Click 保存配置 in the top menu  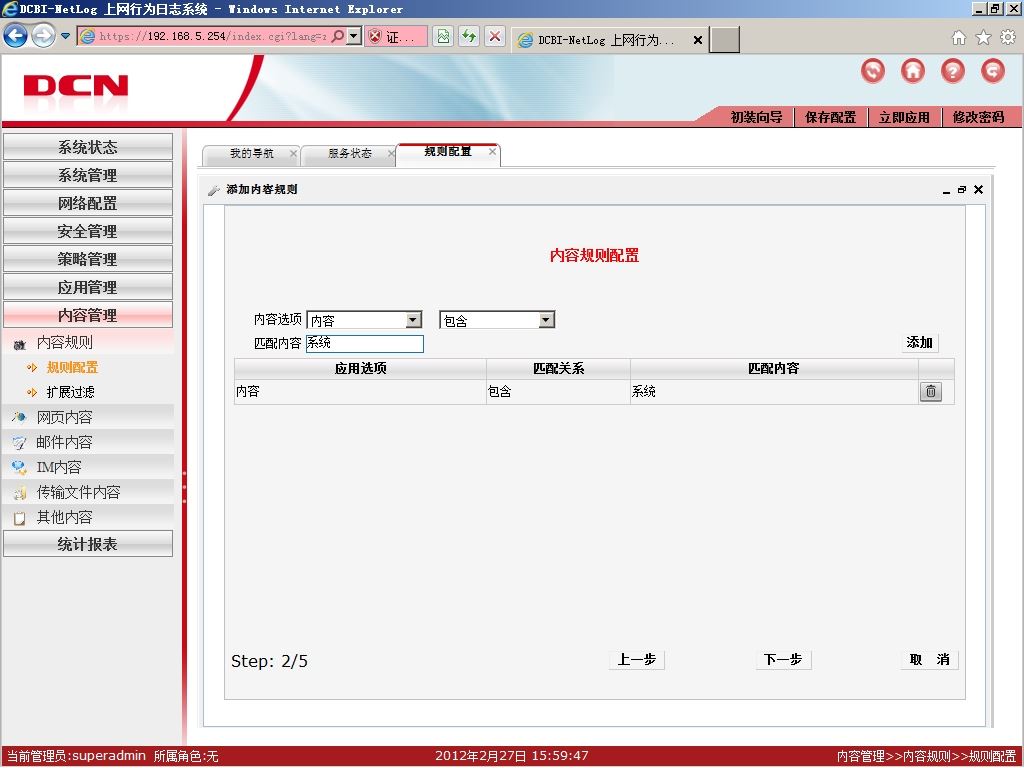830,118
